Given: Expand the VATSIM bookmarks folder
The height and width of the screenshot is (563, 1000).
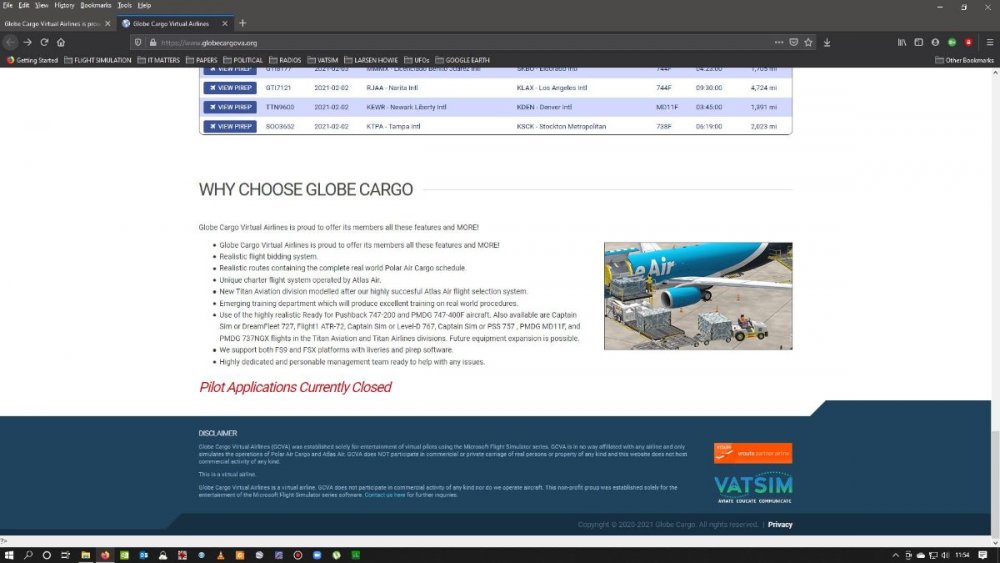Looking at the screenshot, I should click(x=323, y=60).
